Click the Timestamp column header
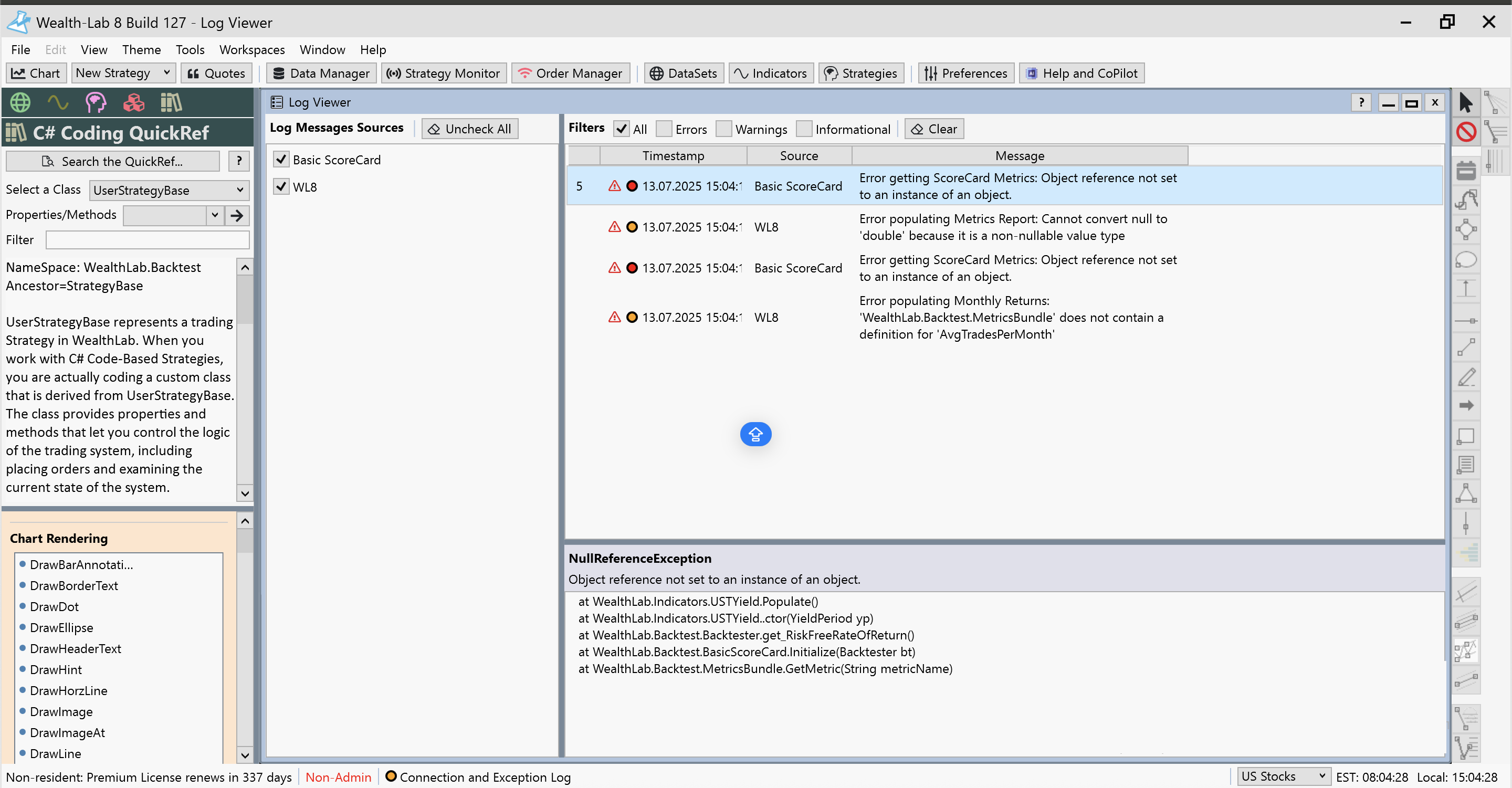The image size is (1512, 788). pyautogui.click(x=673, y=155)
